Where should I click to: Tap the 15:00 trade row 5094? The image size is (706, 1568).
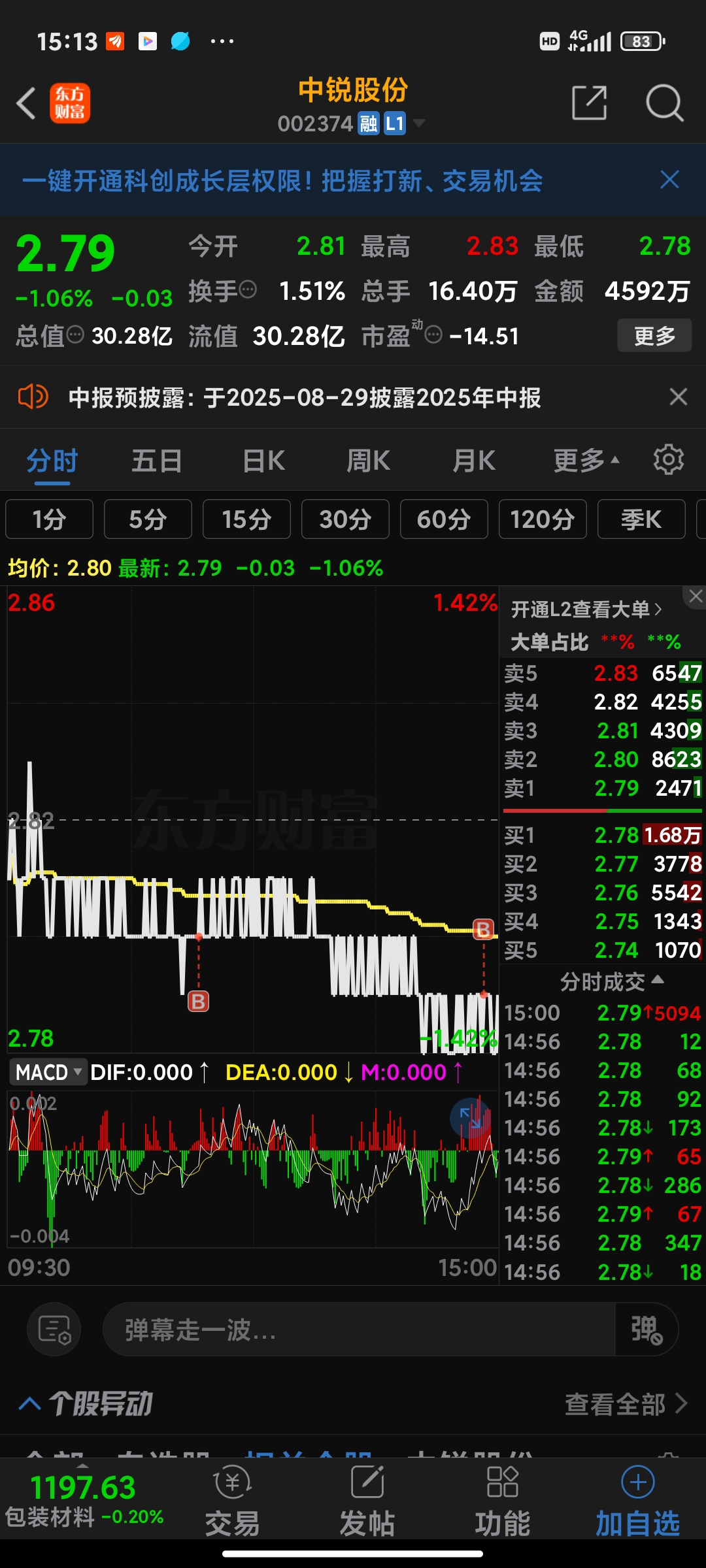click(603, 1013)
